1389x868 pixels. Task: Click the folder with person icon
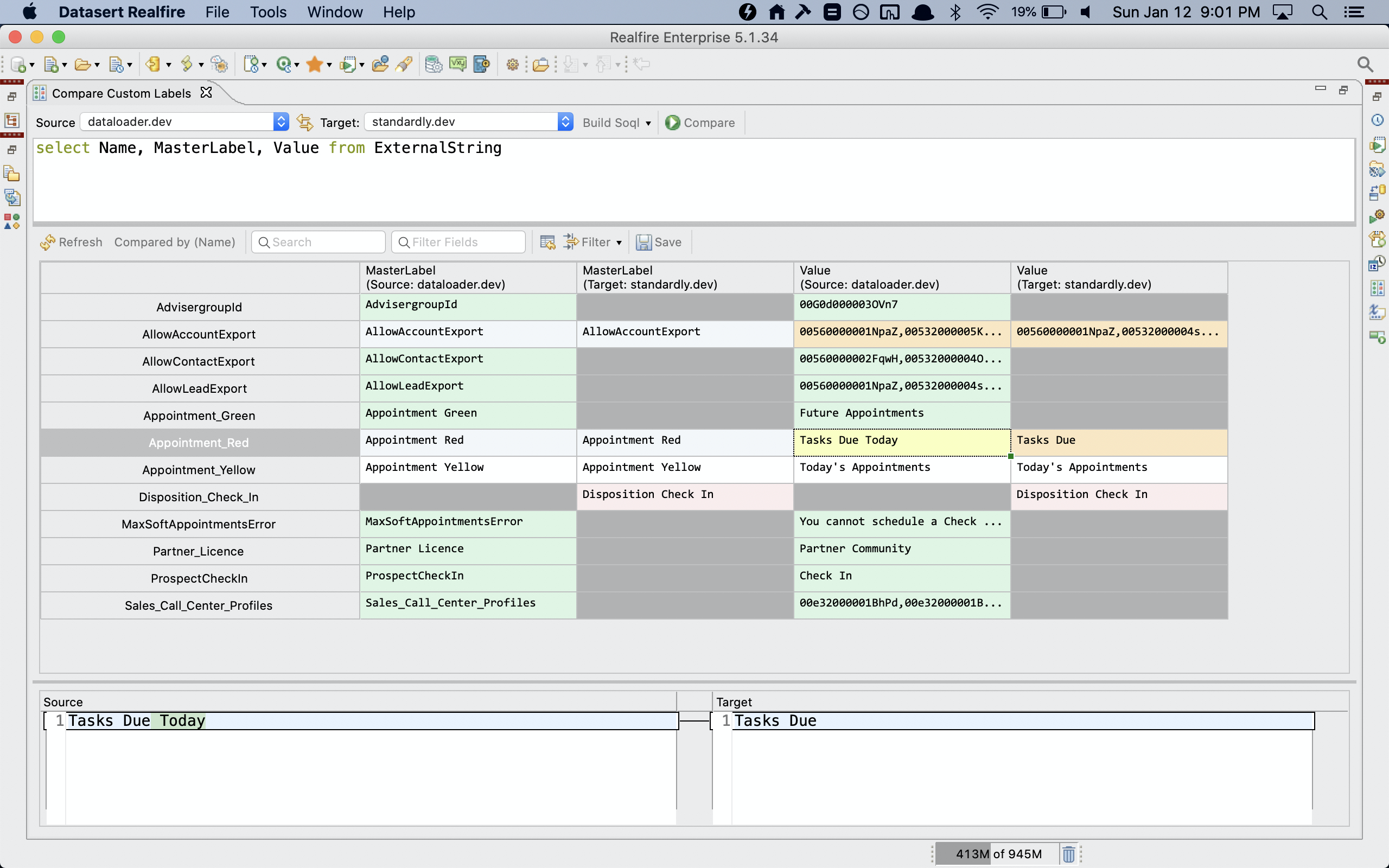coord(380,63)
